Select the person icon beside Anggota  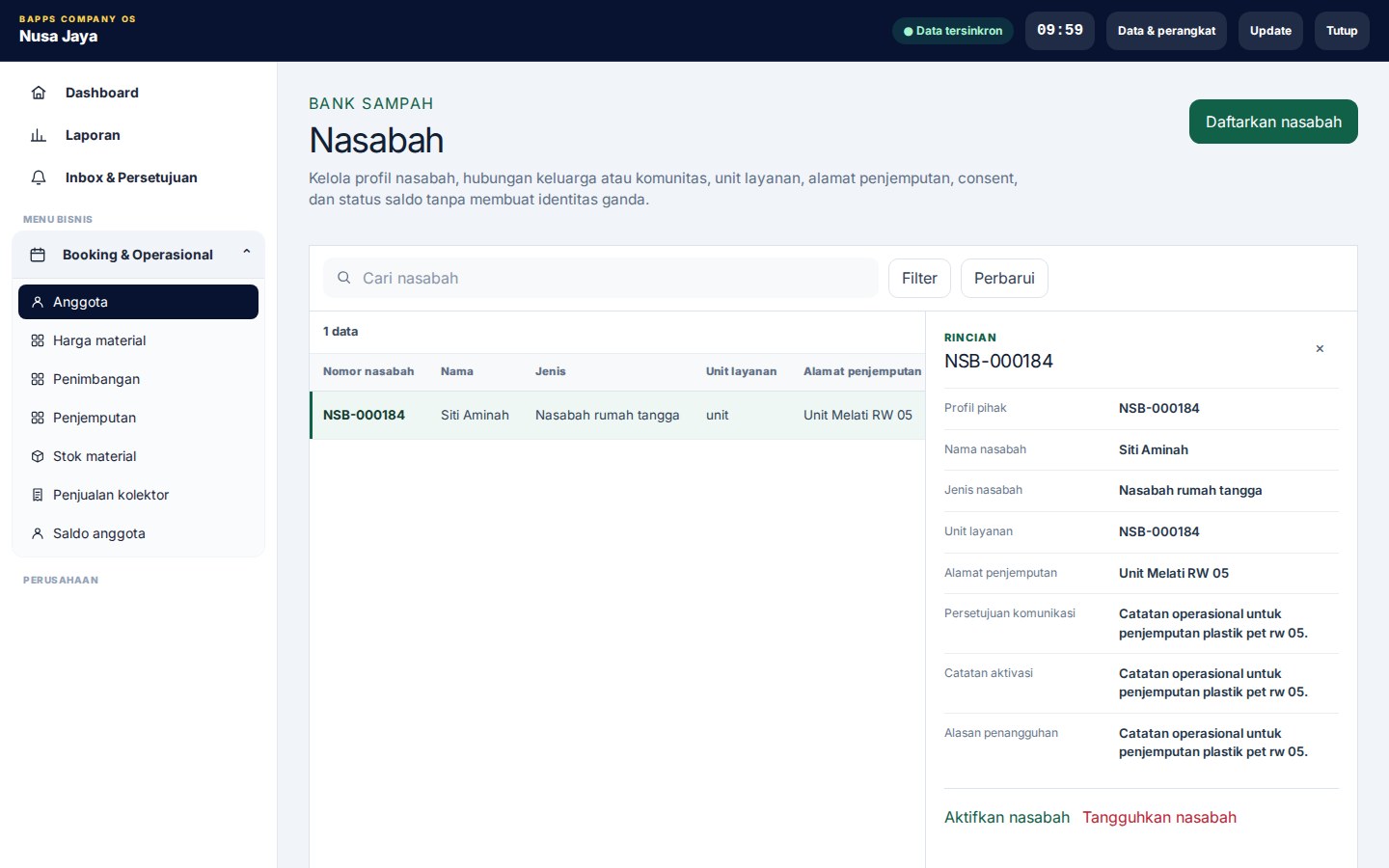click(38, 302)
